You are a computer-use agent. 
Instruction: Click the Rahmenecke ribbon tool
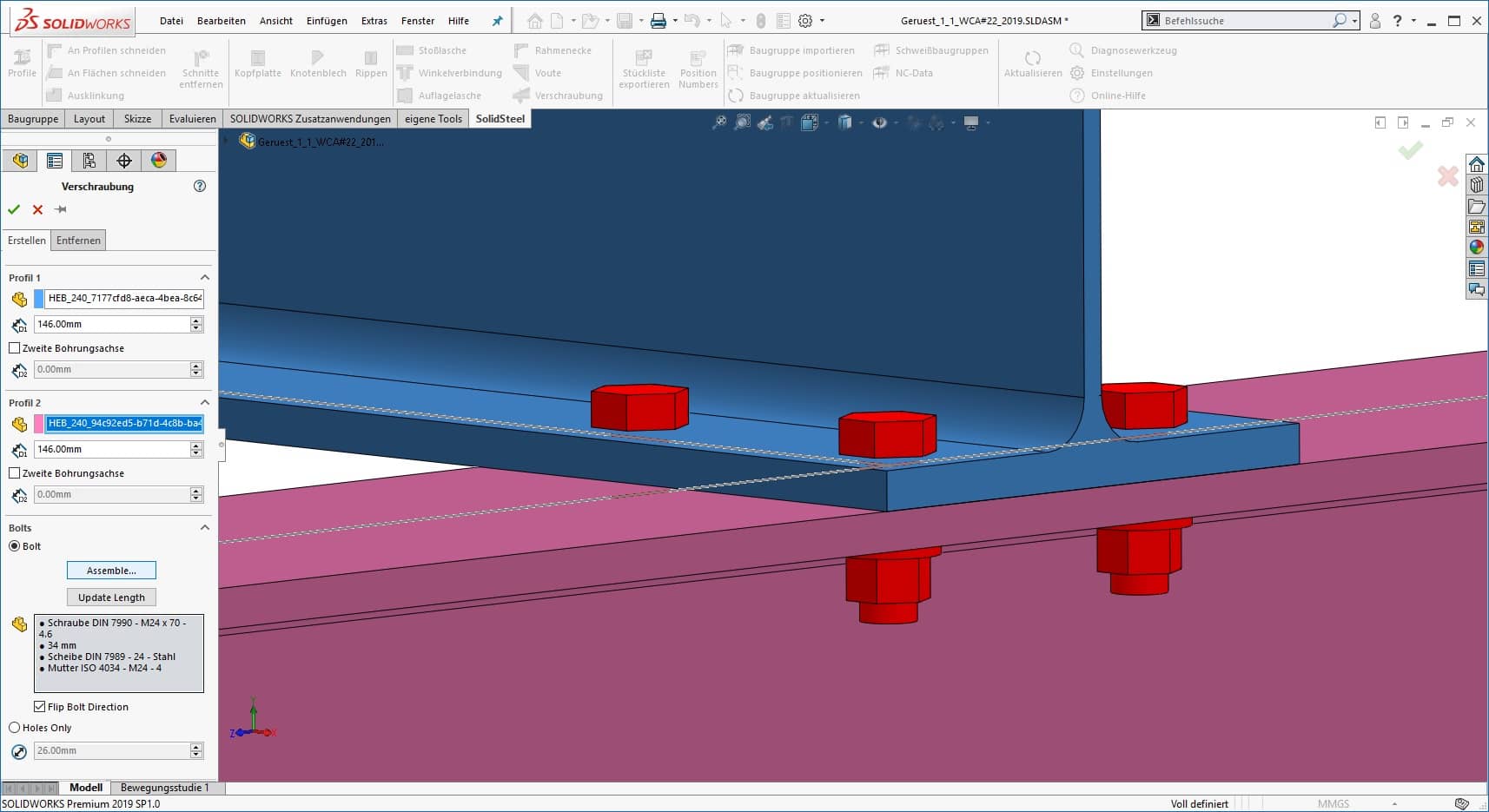[x=553, y=50]
